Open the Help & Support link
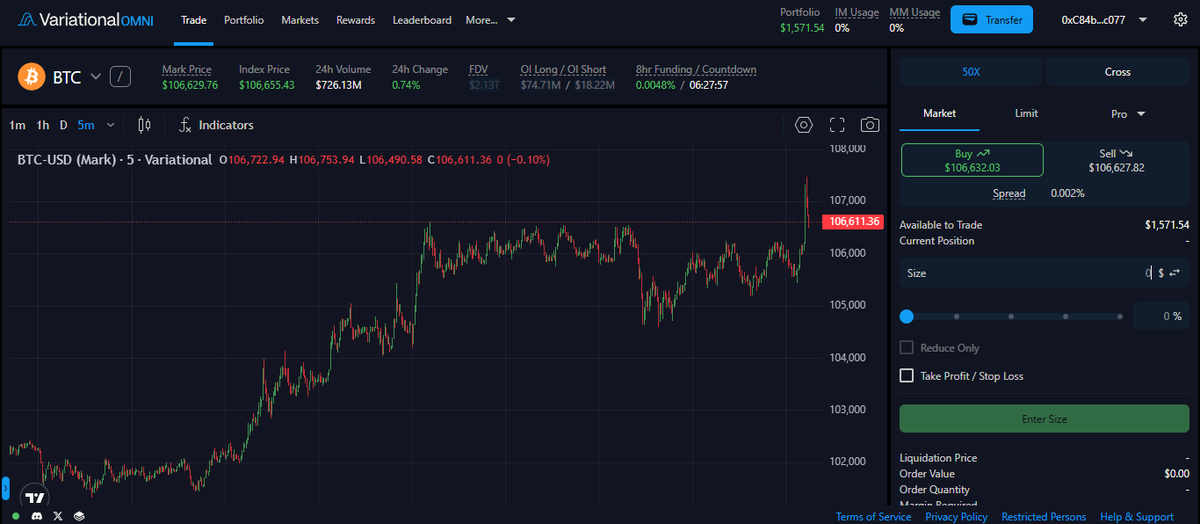This screenshot has width=1200, height=524. coord(1136,516)
